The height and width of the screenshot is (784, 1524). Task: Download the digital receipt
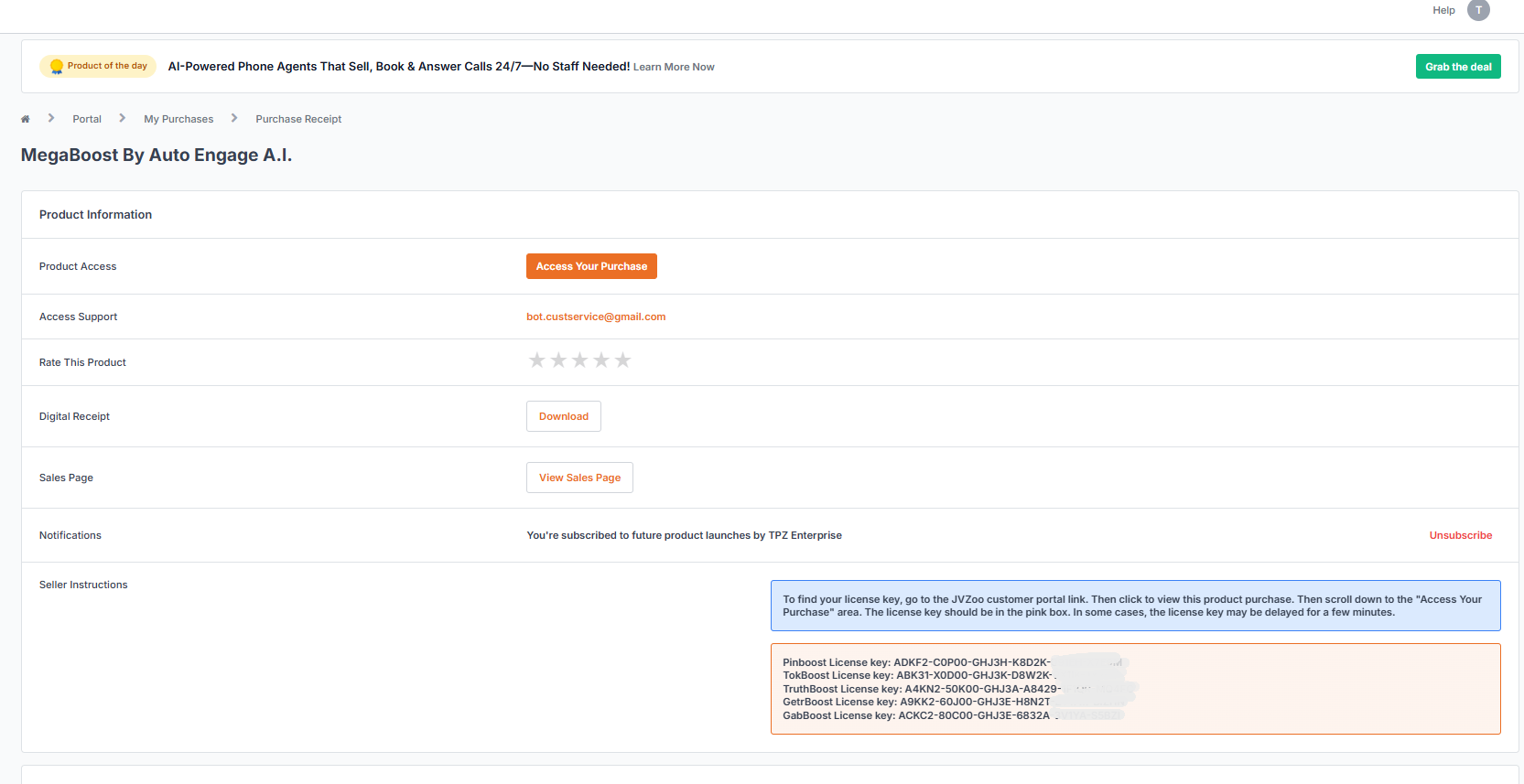click(x=564, y=416)
